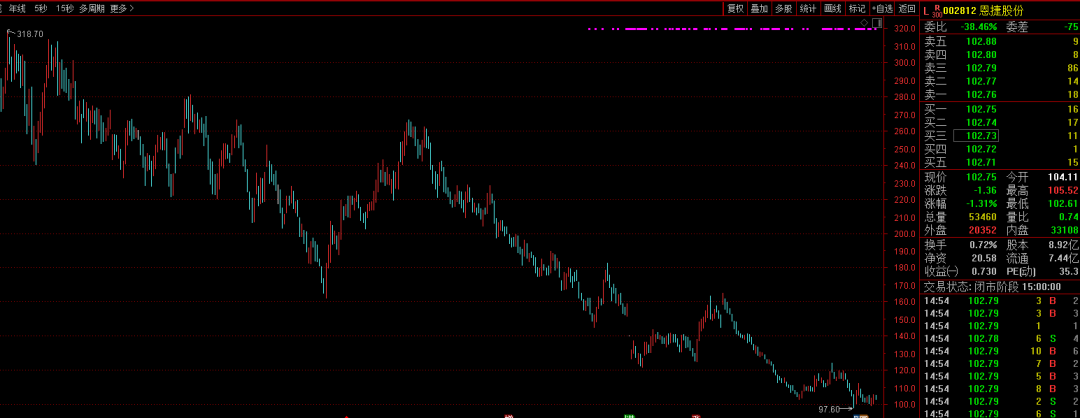Open the 统计 statistics button
This screenshot has width=1080, height=418.
808,8
